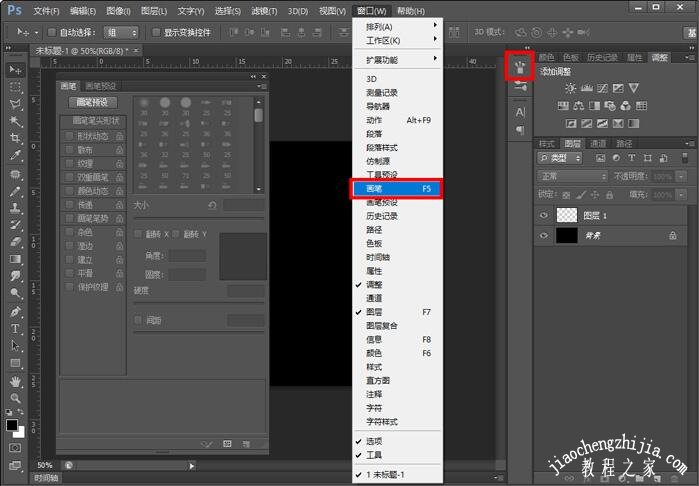Open the layer blend mode 正常 dropdown
Screen dimensions: 699x486
coord(573,176)
